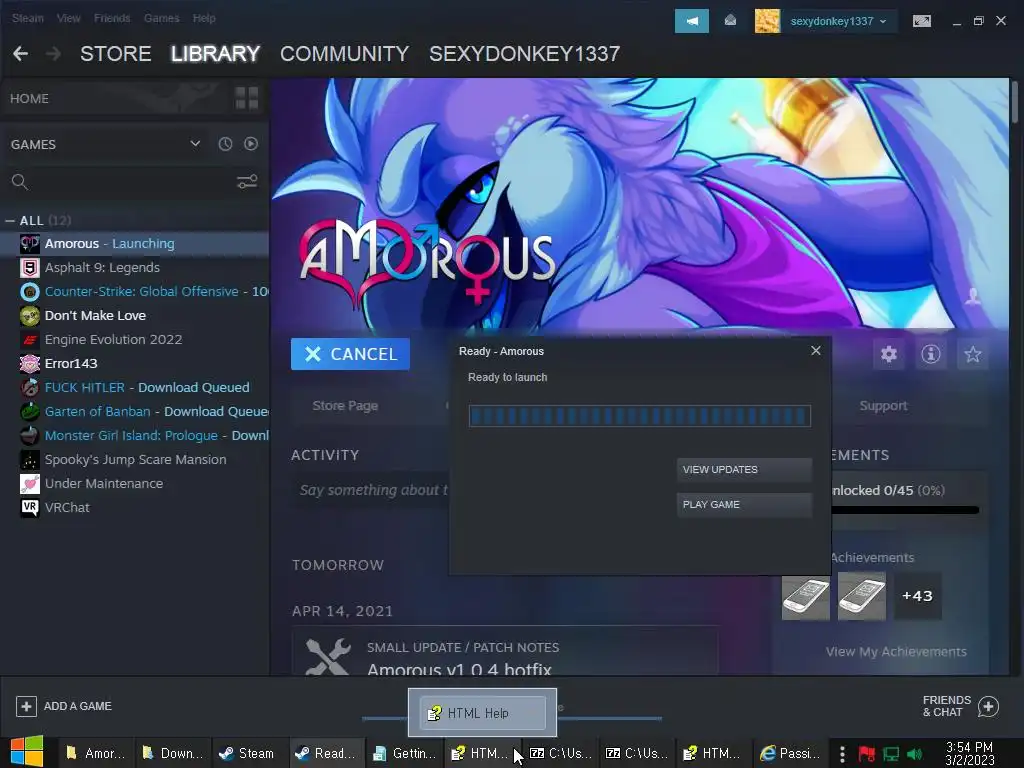Close the Ready - Amorous dialog
Viewport: 1024px width, 768px height.
(x=816, y=351)
